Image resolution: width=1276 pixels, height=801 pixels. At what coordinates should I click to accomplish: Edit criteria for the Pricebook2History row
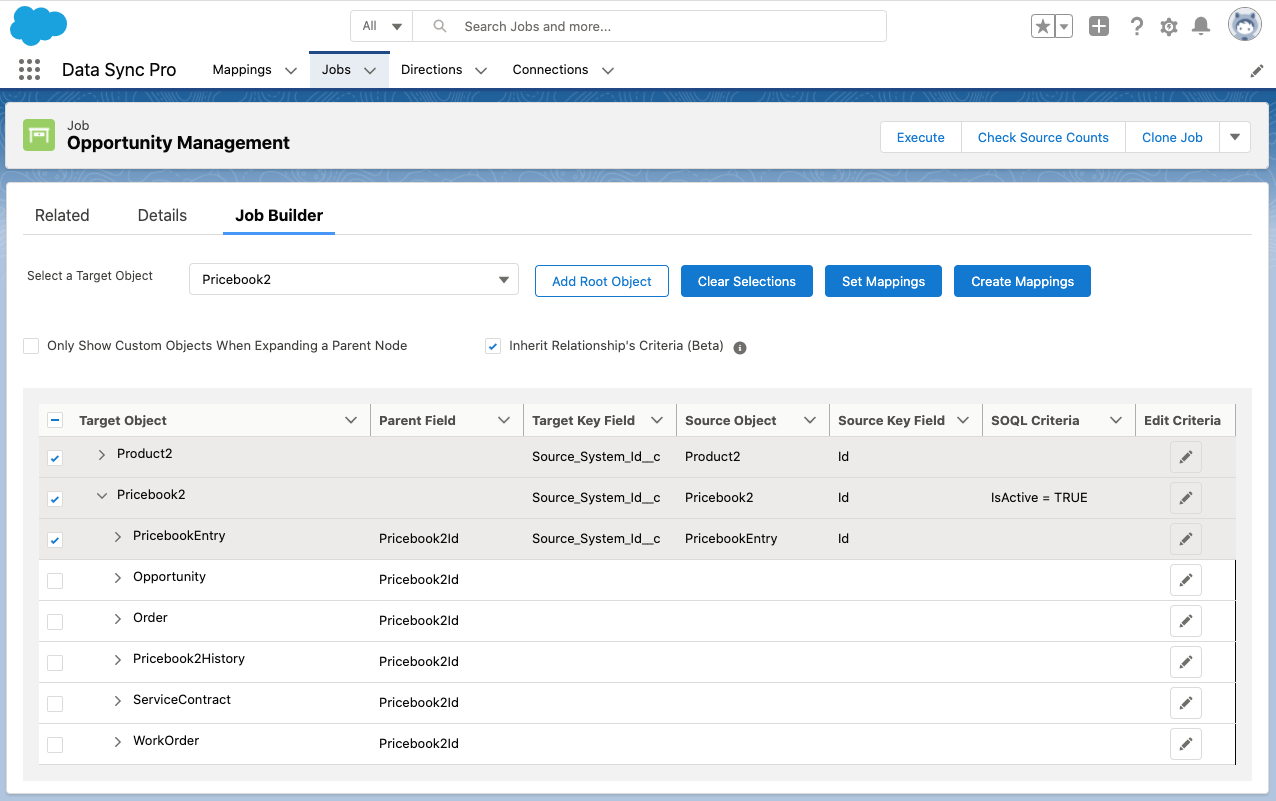pos(1186,662)
